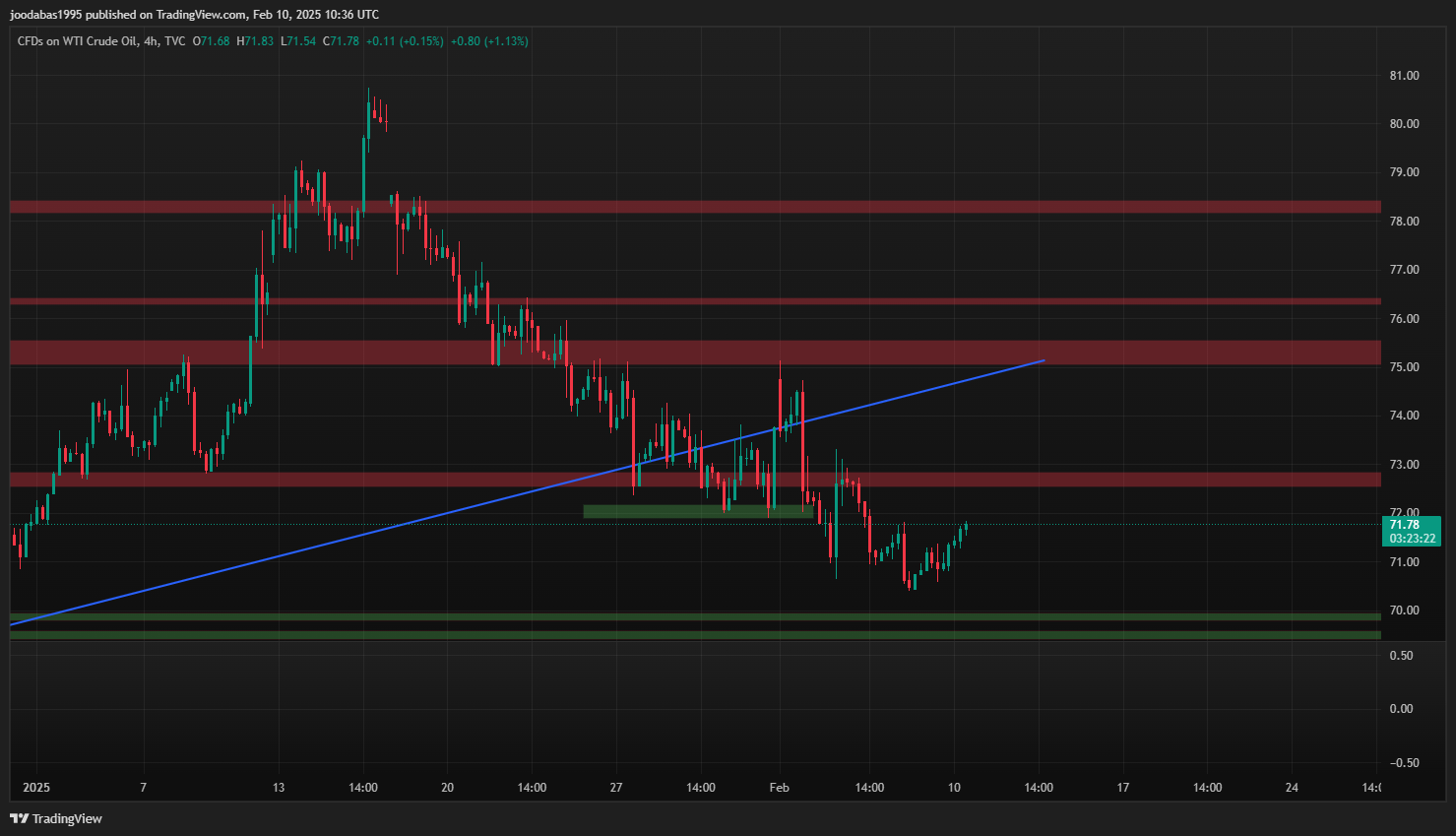This screenshot has width=1456, height=836.
Task: Click the −0.50 lower pane axis label
Action: point(1404,763)
